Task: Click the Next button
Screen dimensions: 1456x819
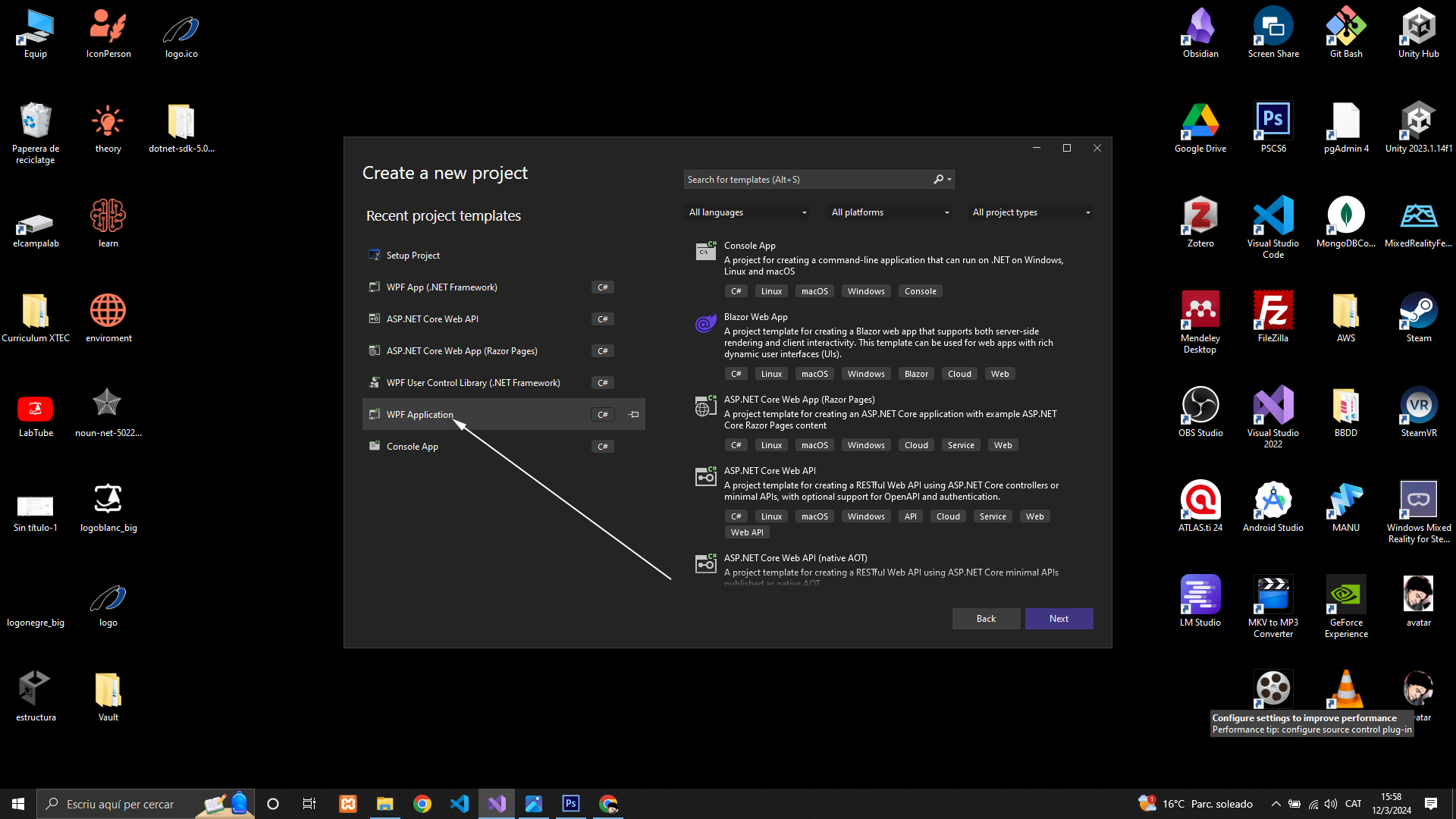Action: (x=1059, y=619)
